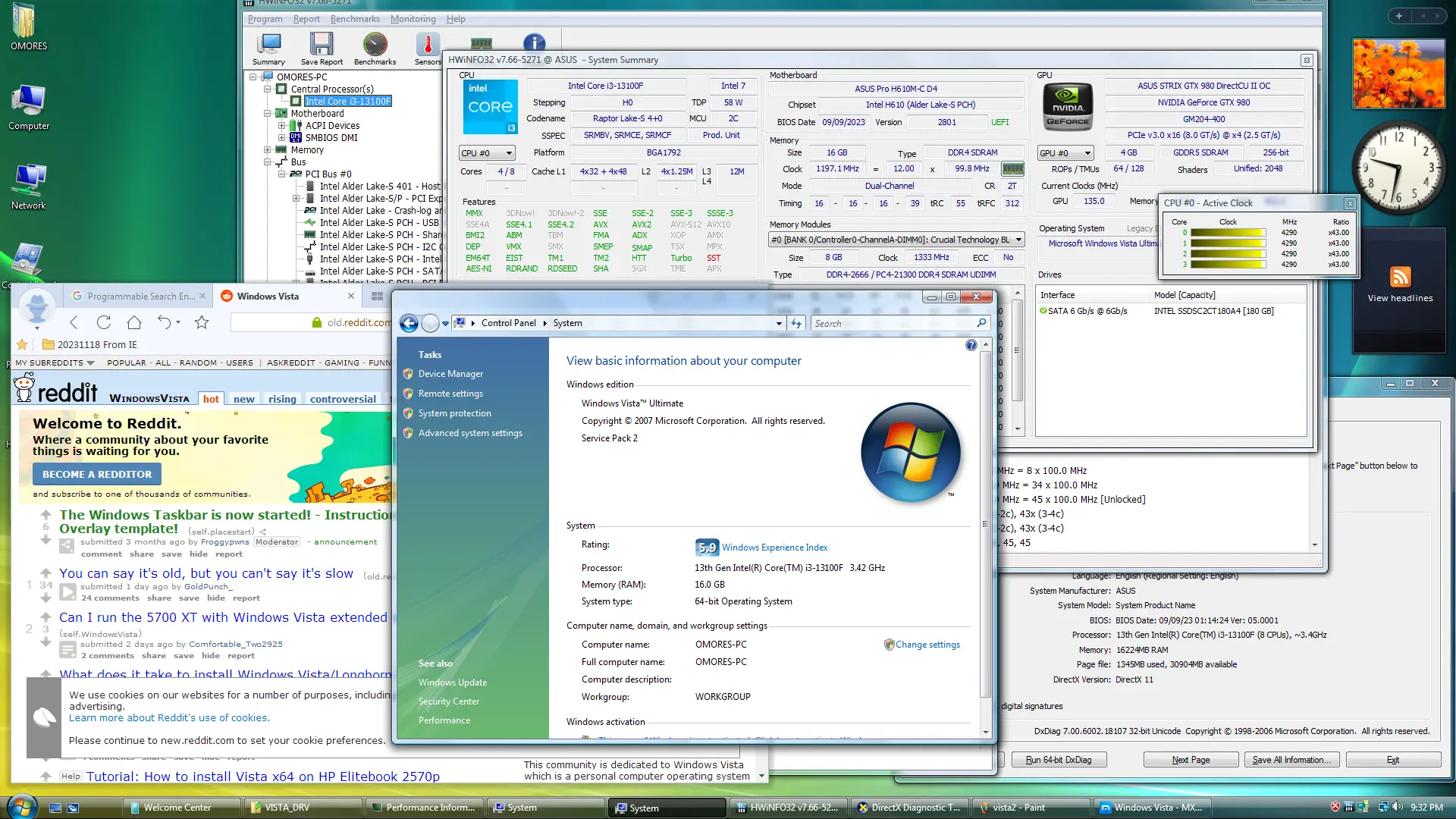Click the green memory chip icon beside 99.8 MHz
Image resolution: width=1456 pixels, height=819 pixels.
tap(1012, 169)
